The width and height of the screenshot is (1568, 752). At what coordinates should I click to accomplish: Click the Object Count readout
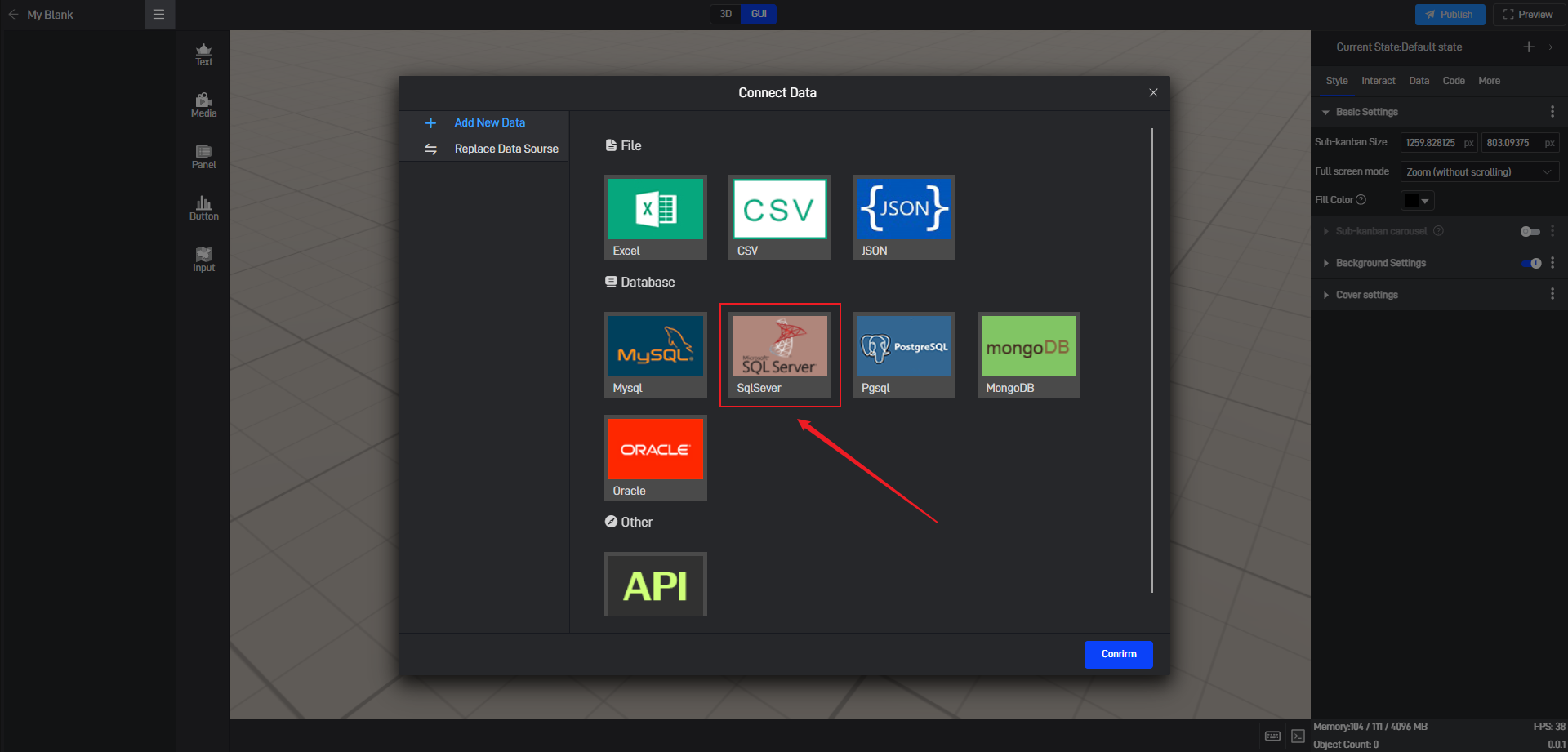pos(1346,745)
